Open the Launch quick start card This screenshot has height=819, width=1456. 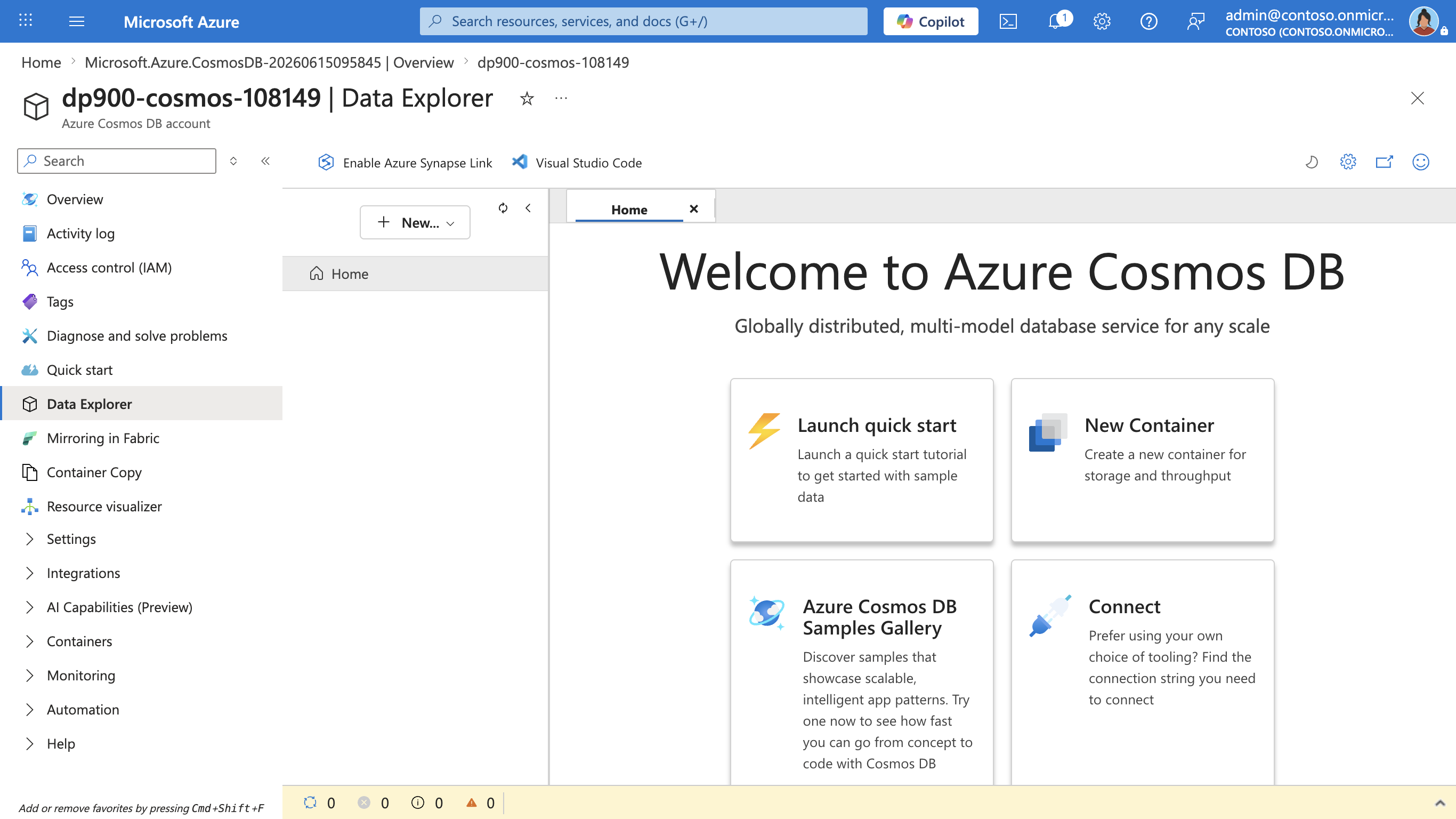point(861,460)
